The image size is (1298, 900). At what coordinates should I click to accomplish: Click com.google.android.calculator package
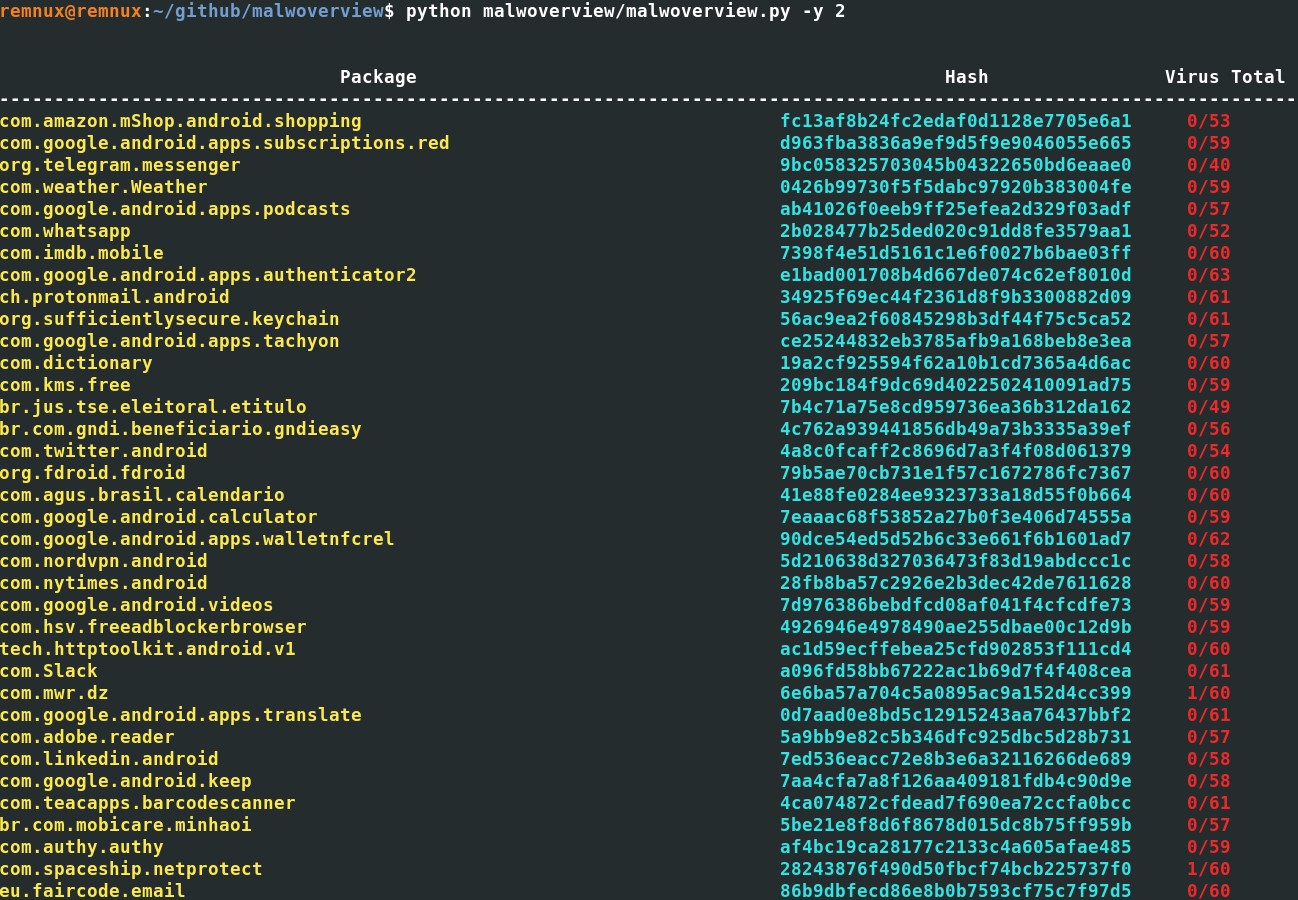point(159,517)
